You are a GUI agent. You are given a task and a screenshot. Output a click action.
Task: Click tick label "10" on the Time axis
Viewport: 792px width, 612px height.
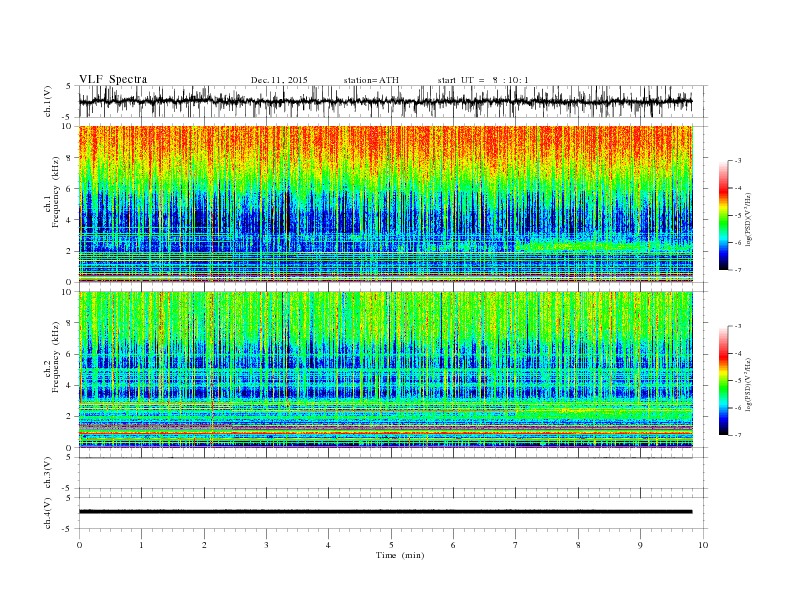pos(703,545)
